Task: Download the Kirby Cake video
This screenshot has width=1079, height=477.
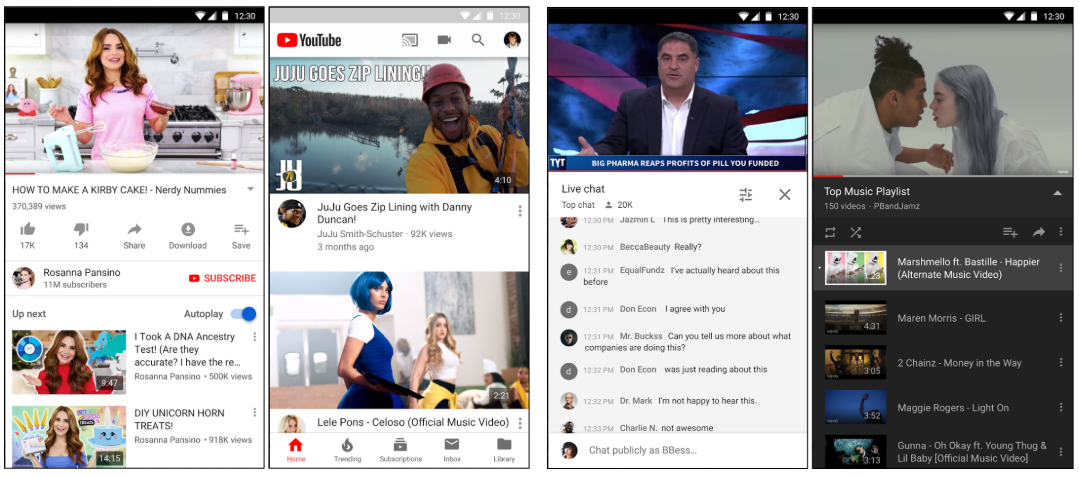Action: pyautogui.click(x=188, y=229)
